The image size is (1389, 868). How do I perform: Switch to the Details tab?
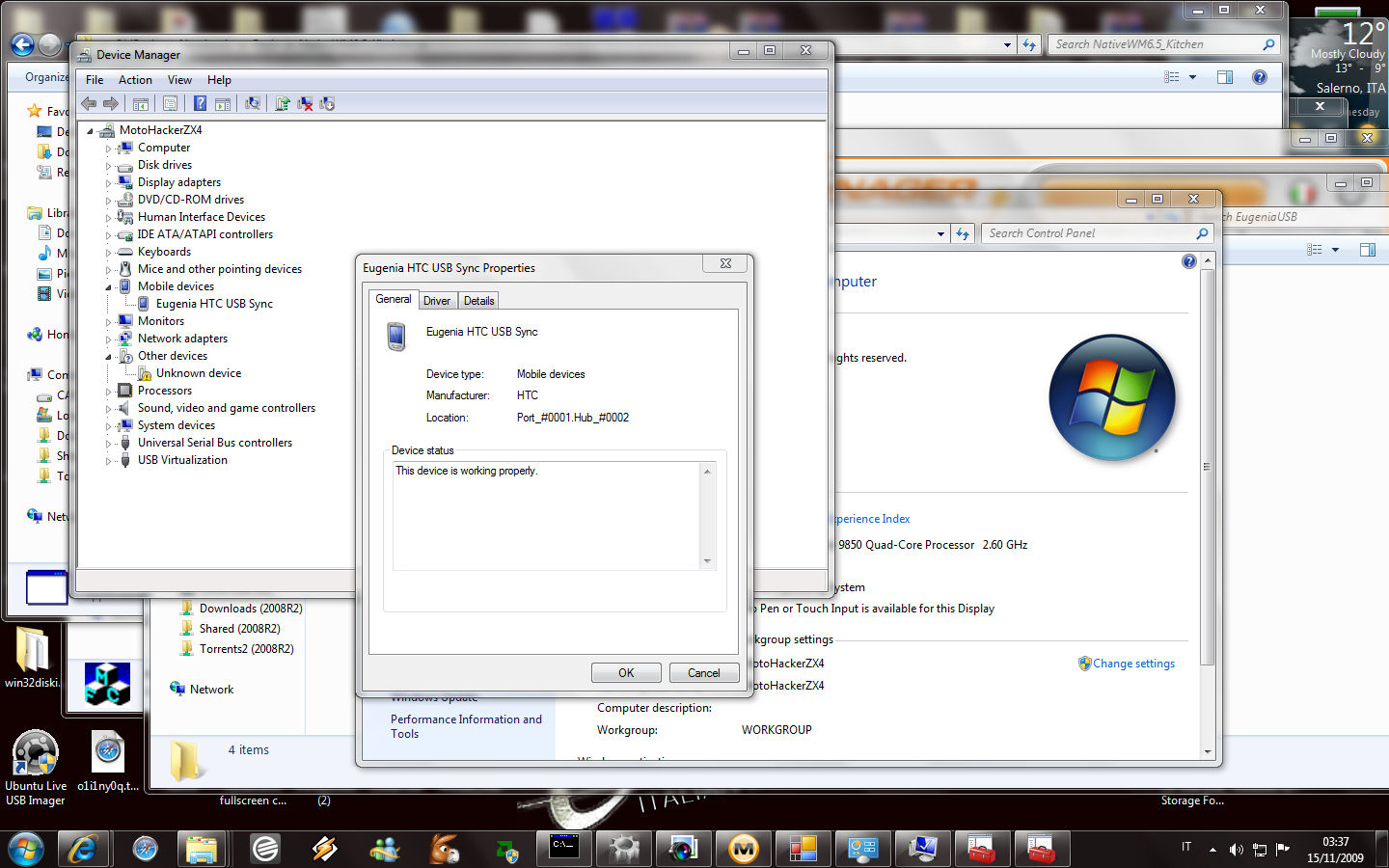(x=478, y=301)
